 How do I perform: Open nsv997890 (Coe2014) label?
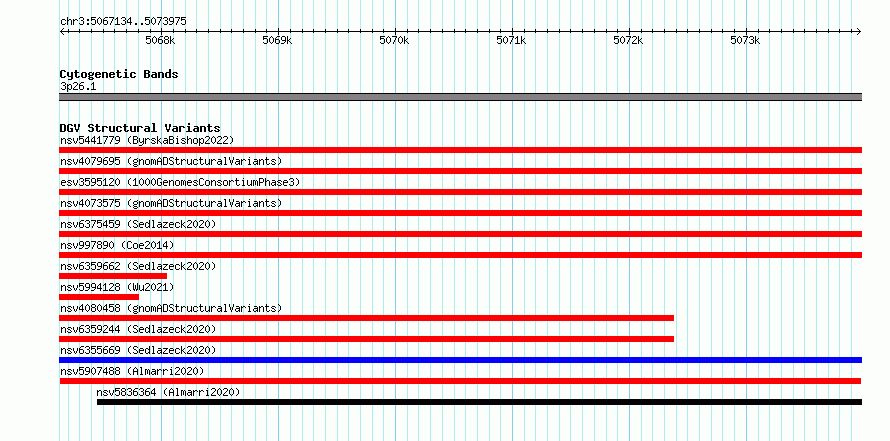117,245
